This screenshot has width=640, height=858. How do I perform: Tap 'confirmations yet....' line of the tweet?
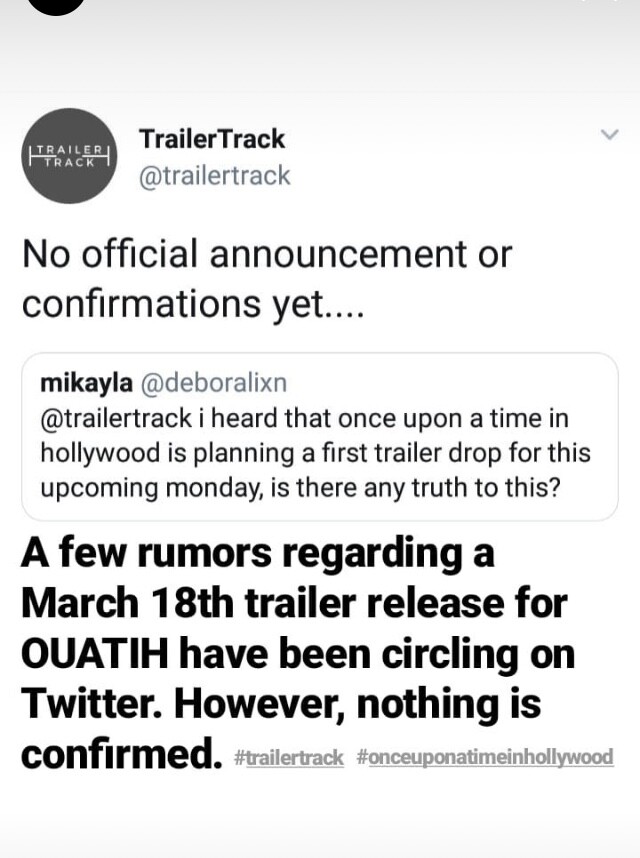point(193,304)
